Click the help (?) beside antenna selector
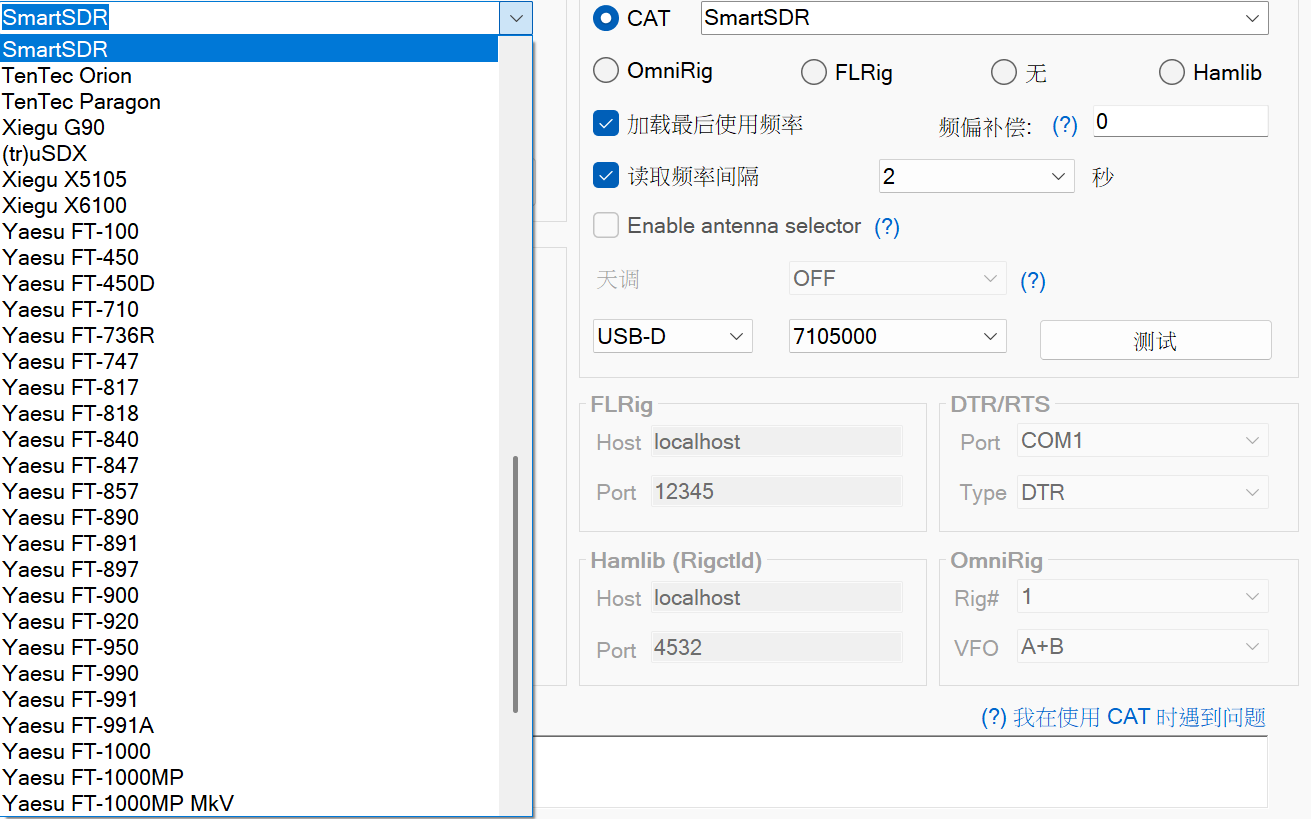 point(887,227)
